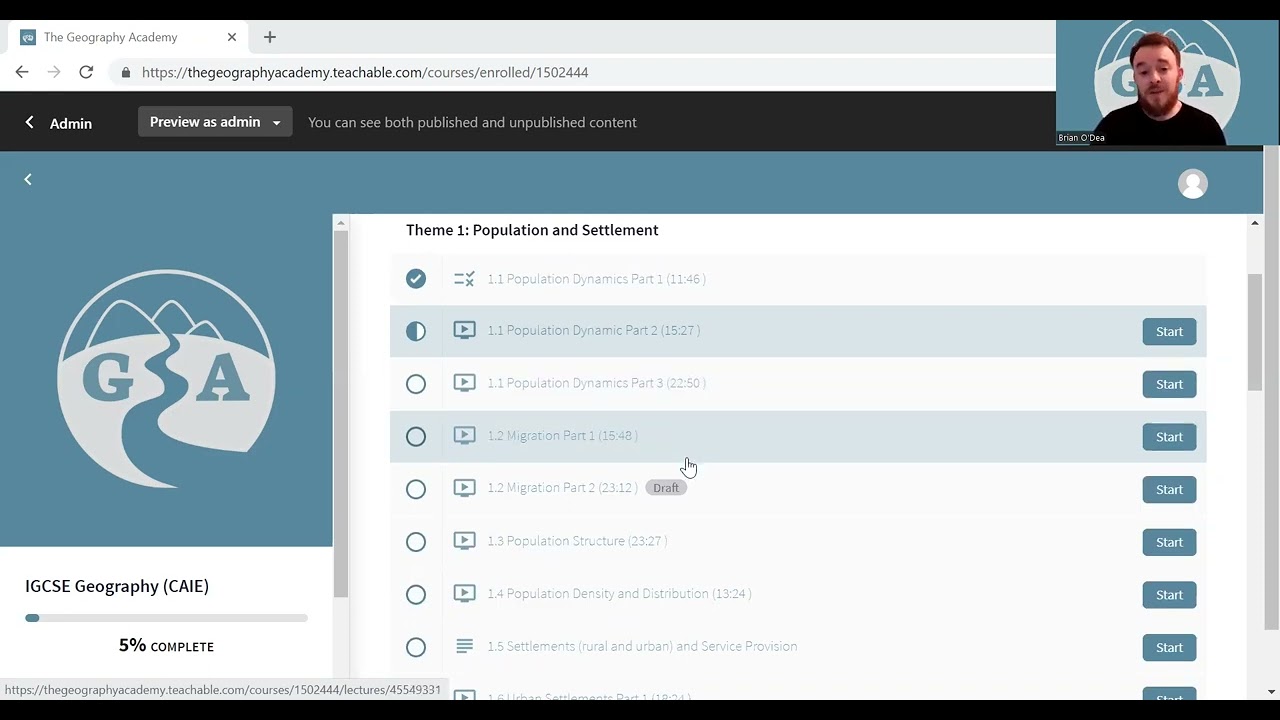Open the Preview as admin dropdown
The width and height of the screenshot is (1280, 720).
point(215,122)
